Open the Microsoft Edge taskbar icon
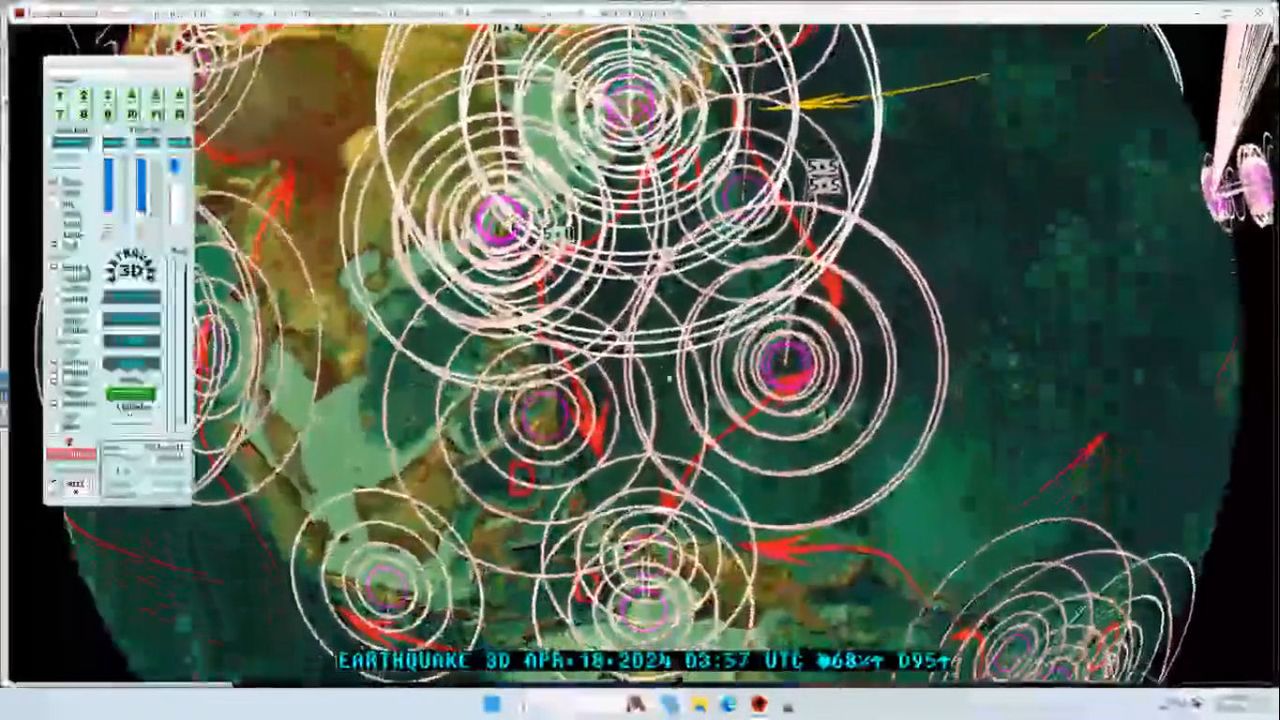Image resolution: width=1280 pixels, height=720 pixels. point(728,705)
